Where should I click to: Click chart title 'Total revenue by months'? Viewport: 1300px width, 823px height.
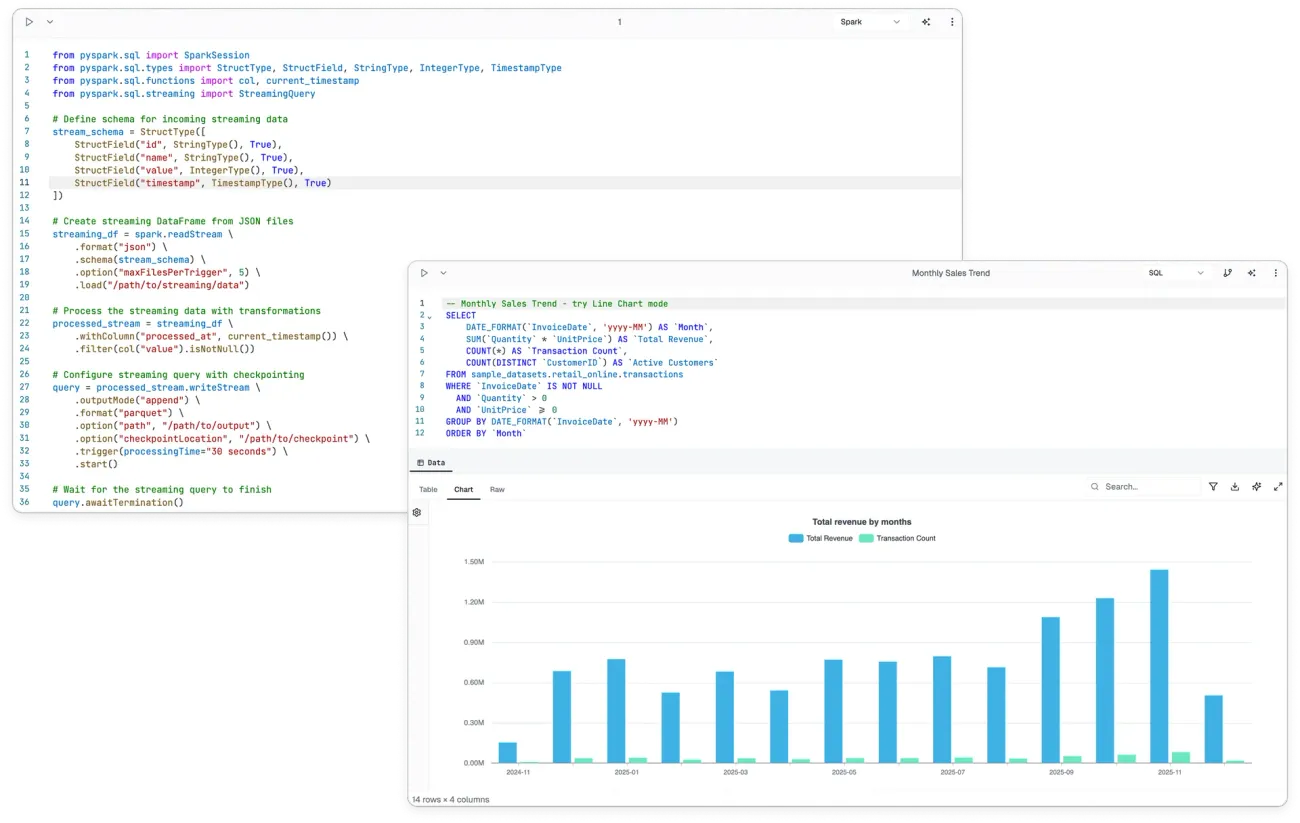[861, 522]
